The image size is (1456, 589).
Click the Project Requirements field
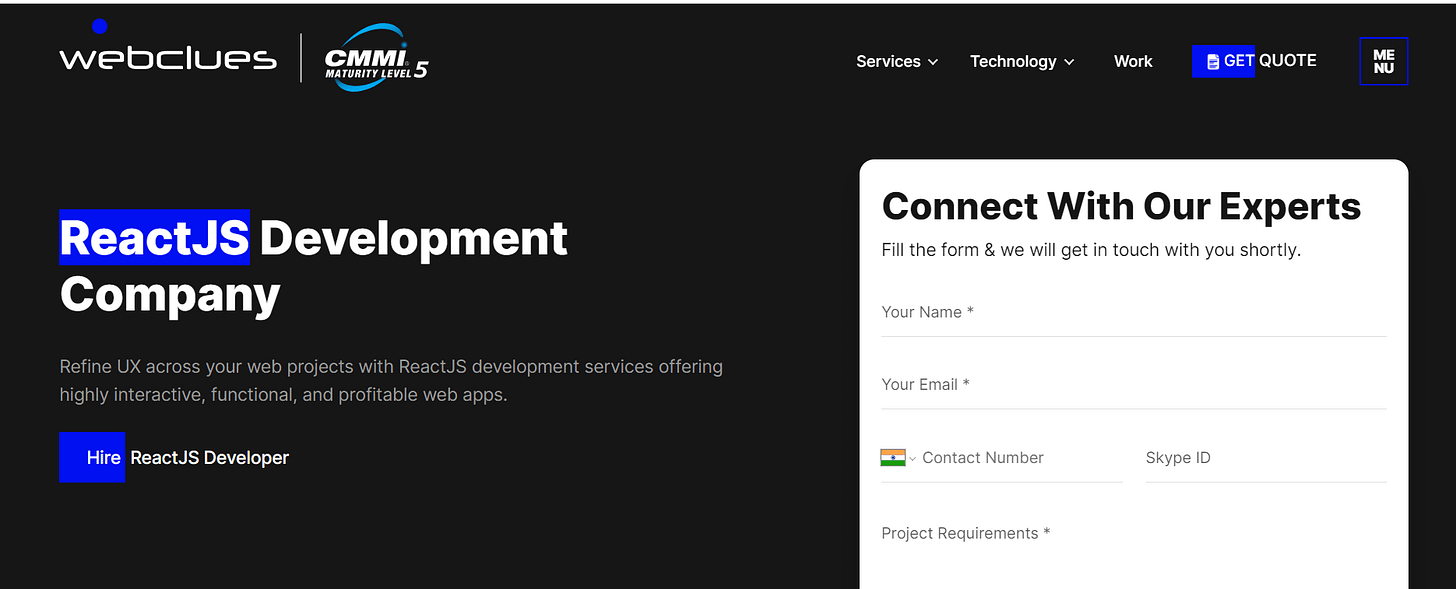[1130, 533]
